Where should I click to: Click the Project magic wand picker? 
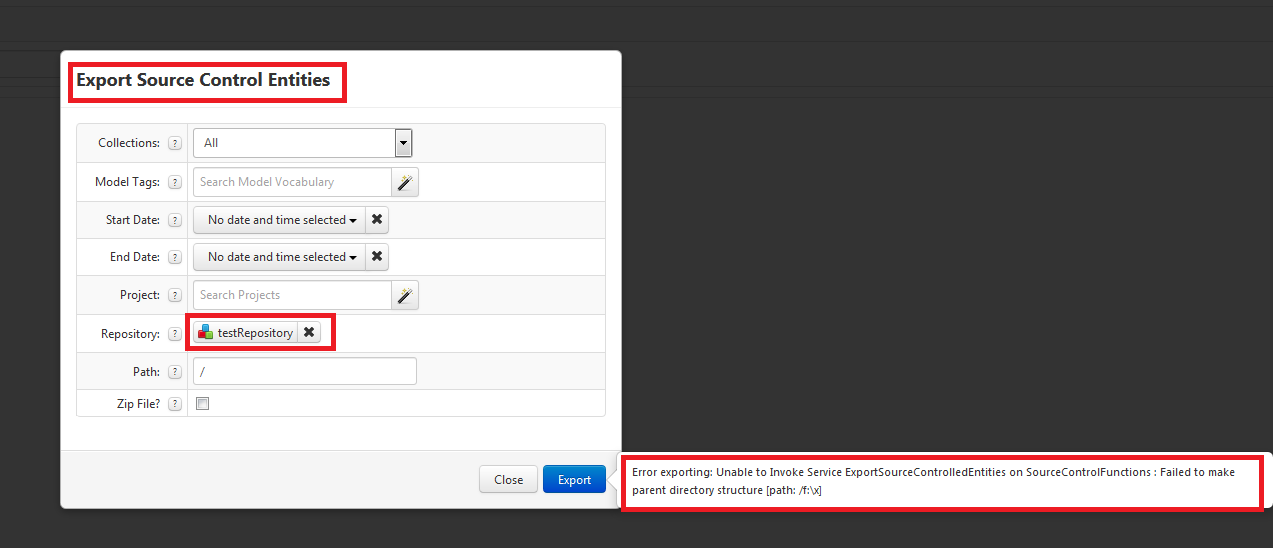[404, 295]
